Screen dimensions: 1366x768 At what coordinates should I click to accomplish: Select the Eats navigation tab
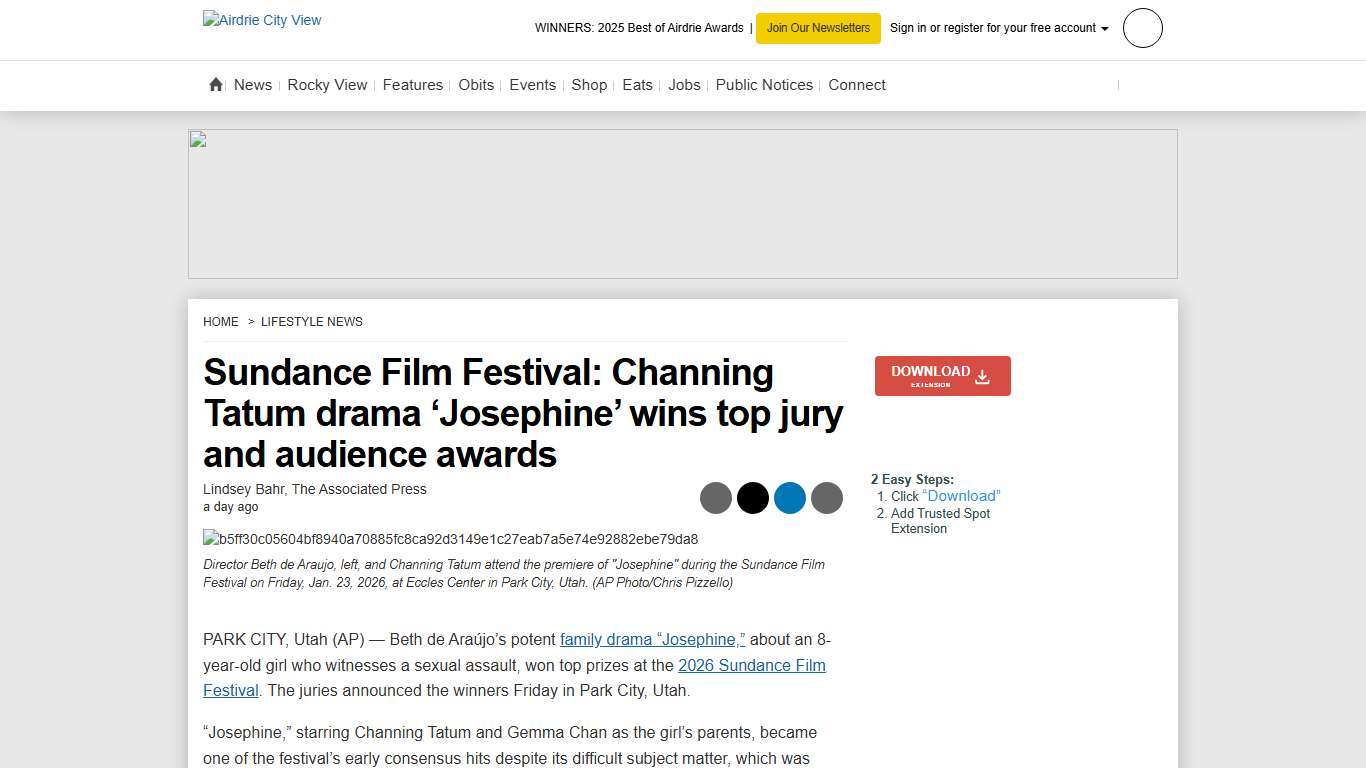637,85
